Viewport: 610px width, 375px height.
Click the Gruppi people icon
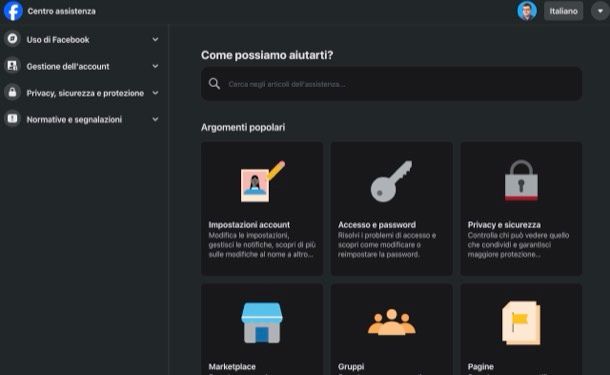392,322
